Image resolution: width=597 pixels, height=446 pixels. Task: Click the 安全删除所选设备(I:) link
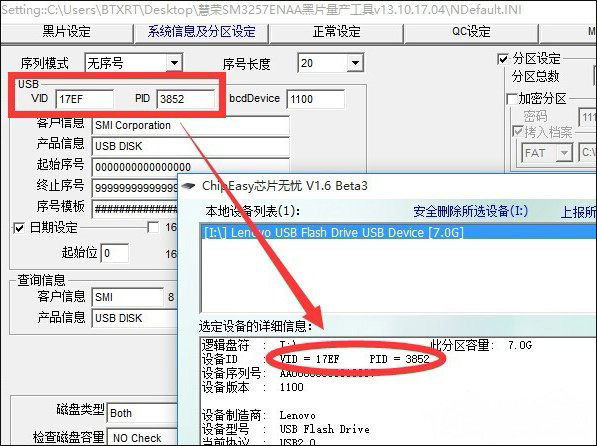click(x=471, y=211)
